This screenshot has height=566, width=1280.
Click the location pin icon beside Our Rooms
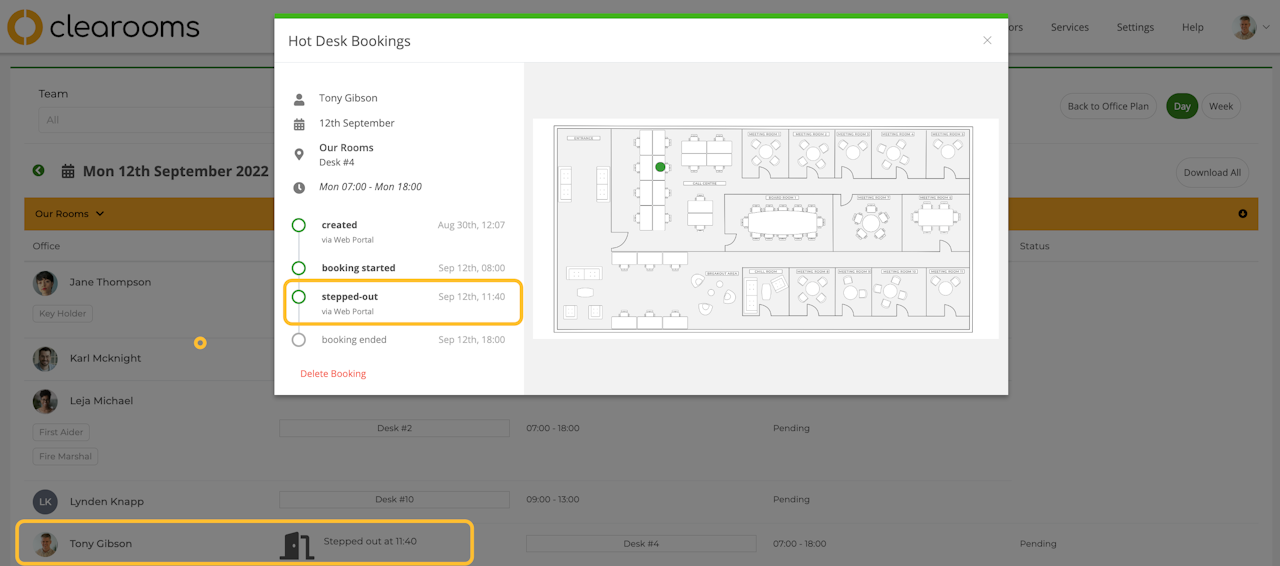click(299, 154)
